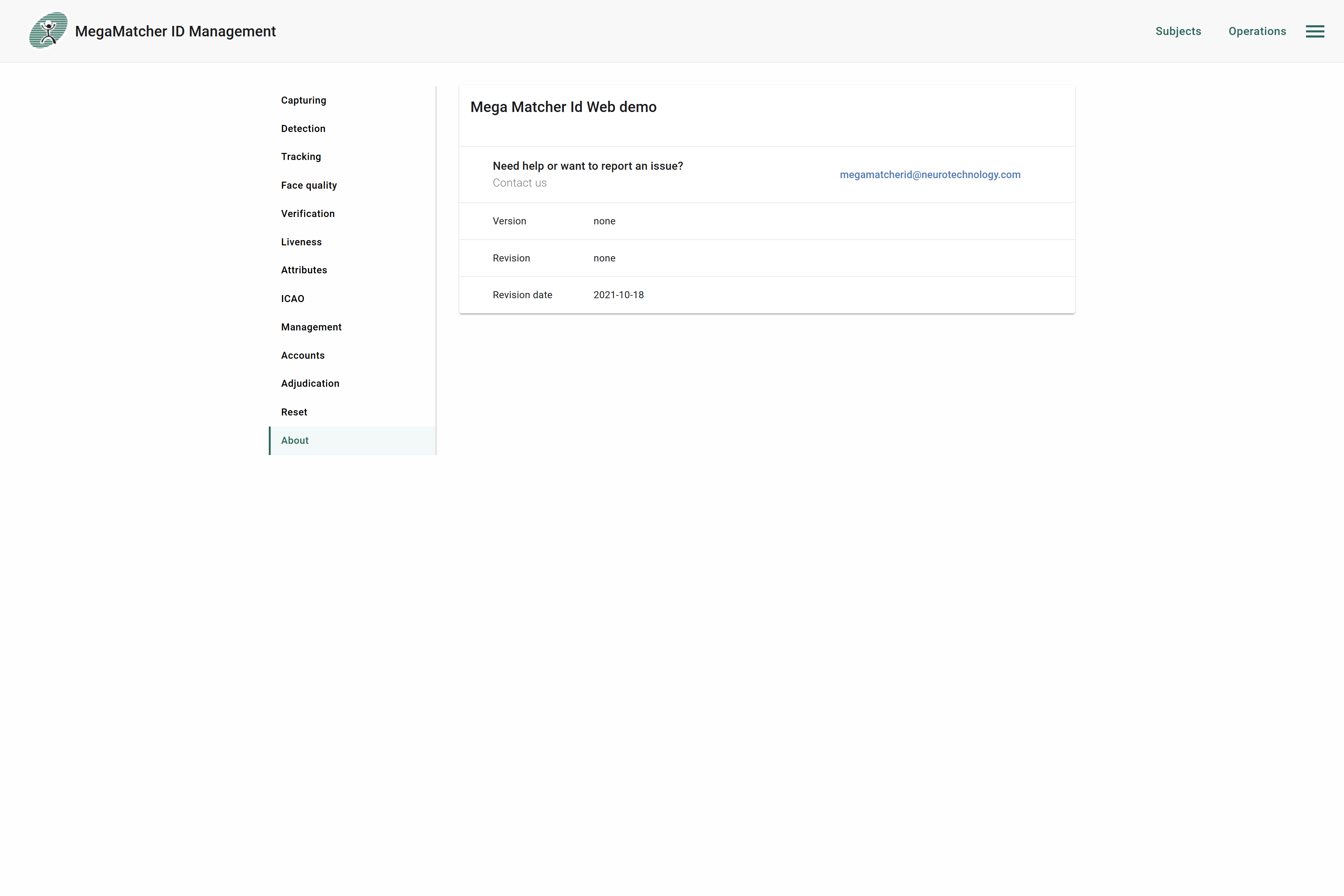Click the MegaMatcher ID Management title

click(x=175, y=31)
